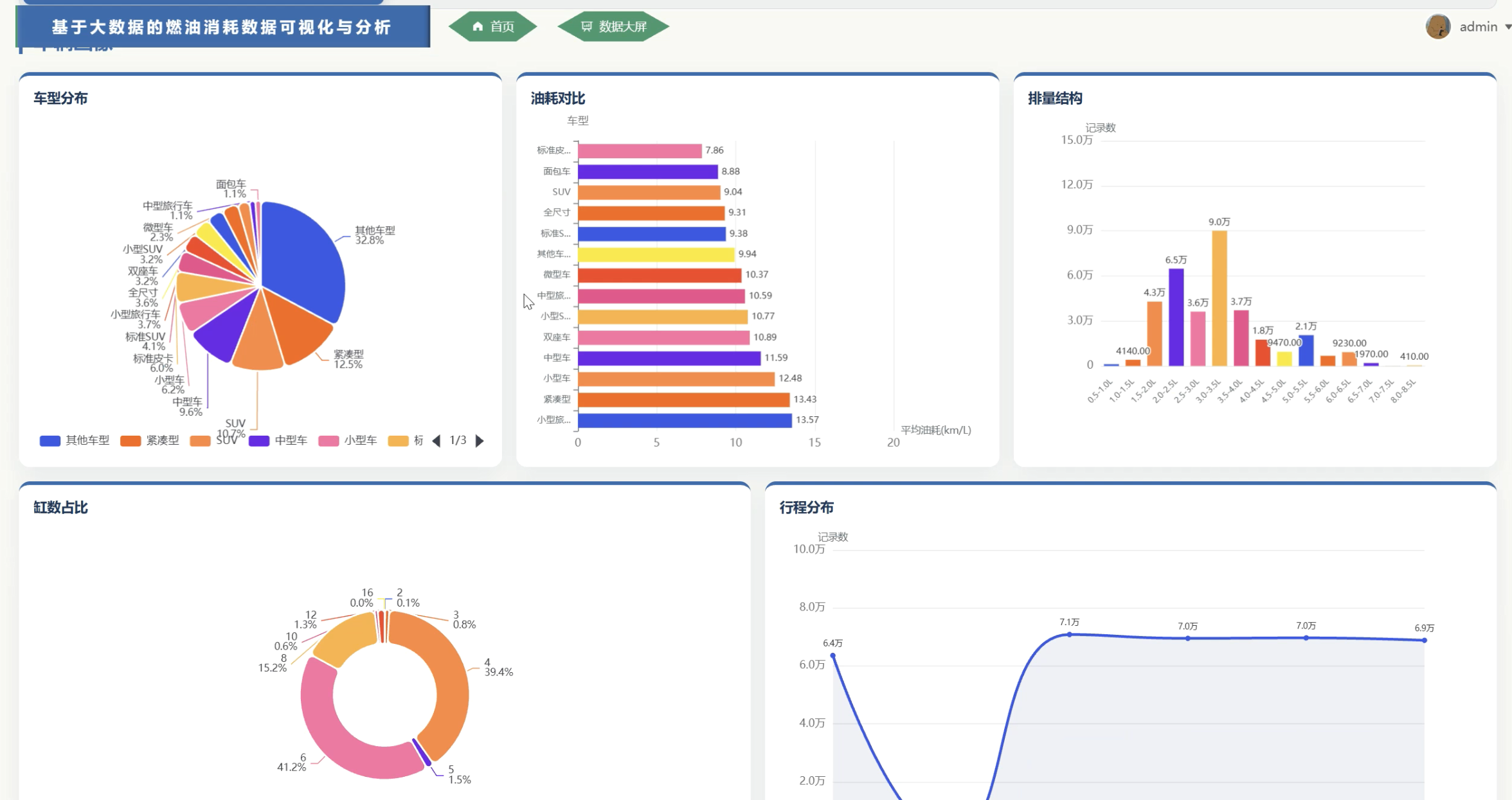Toggle 其他车型 in the pie legend
This screenshot has height=800, width=1512.
point(75,440)
